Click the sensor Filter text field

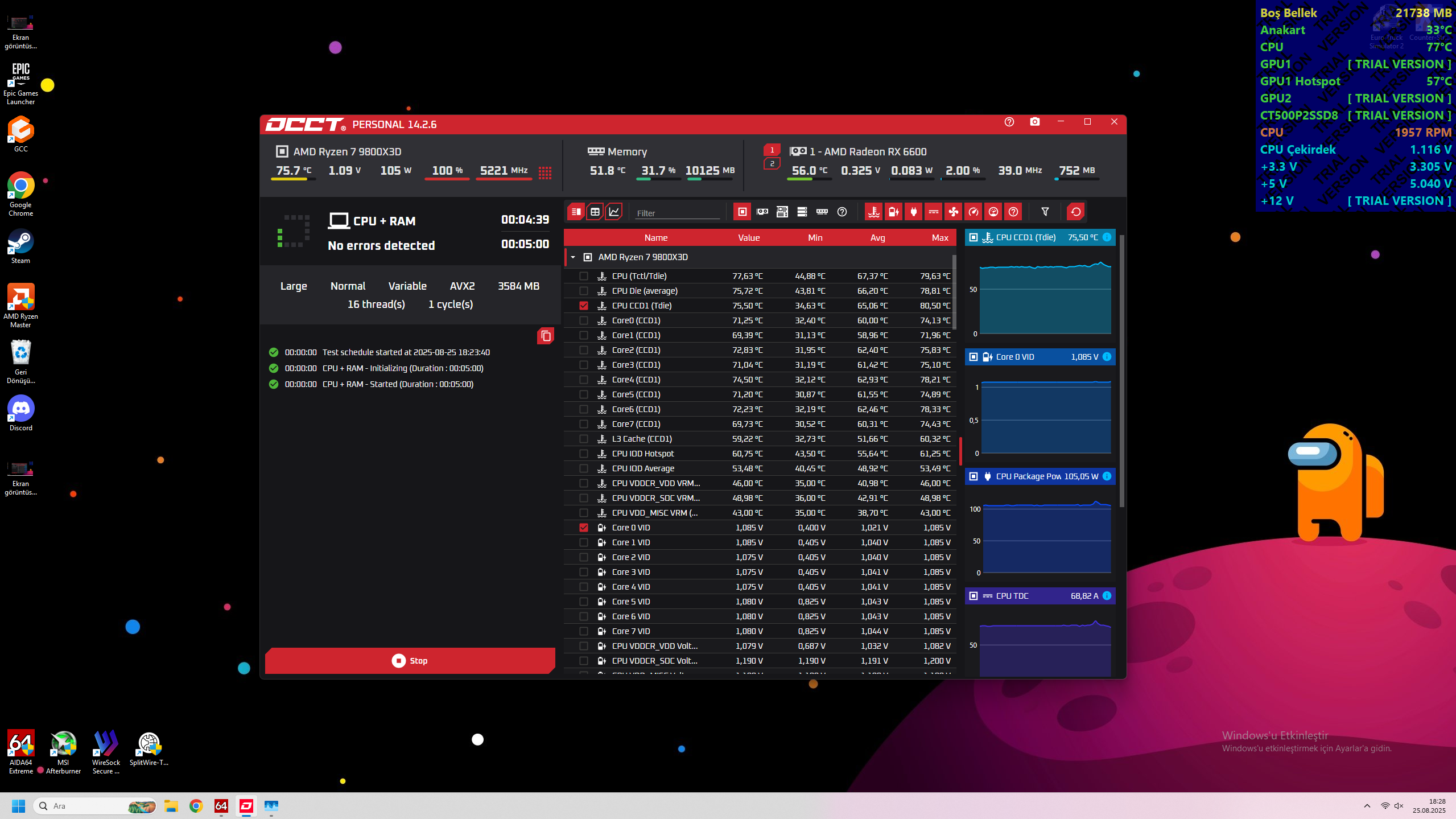pyautogui.click(x=677, y=213)
